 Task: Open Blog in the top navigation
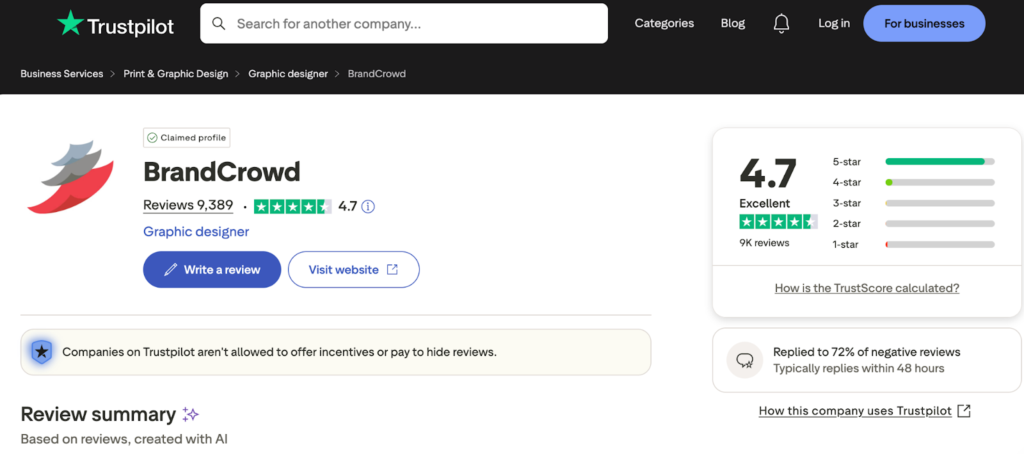click(733, 24)
